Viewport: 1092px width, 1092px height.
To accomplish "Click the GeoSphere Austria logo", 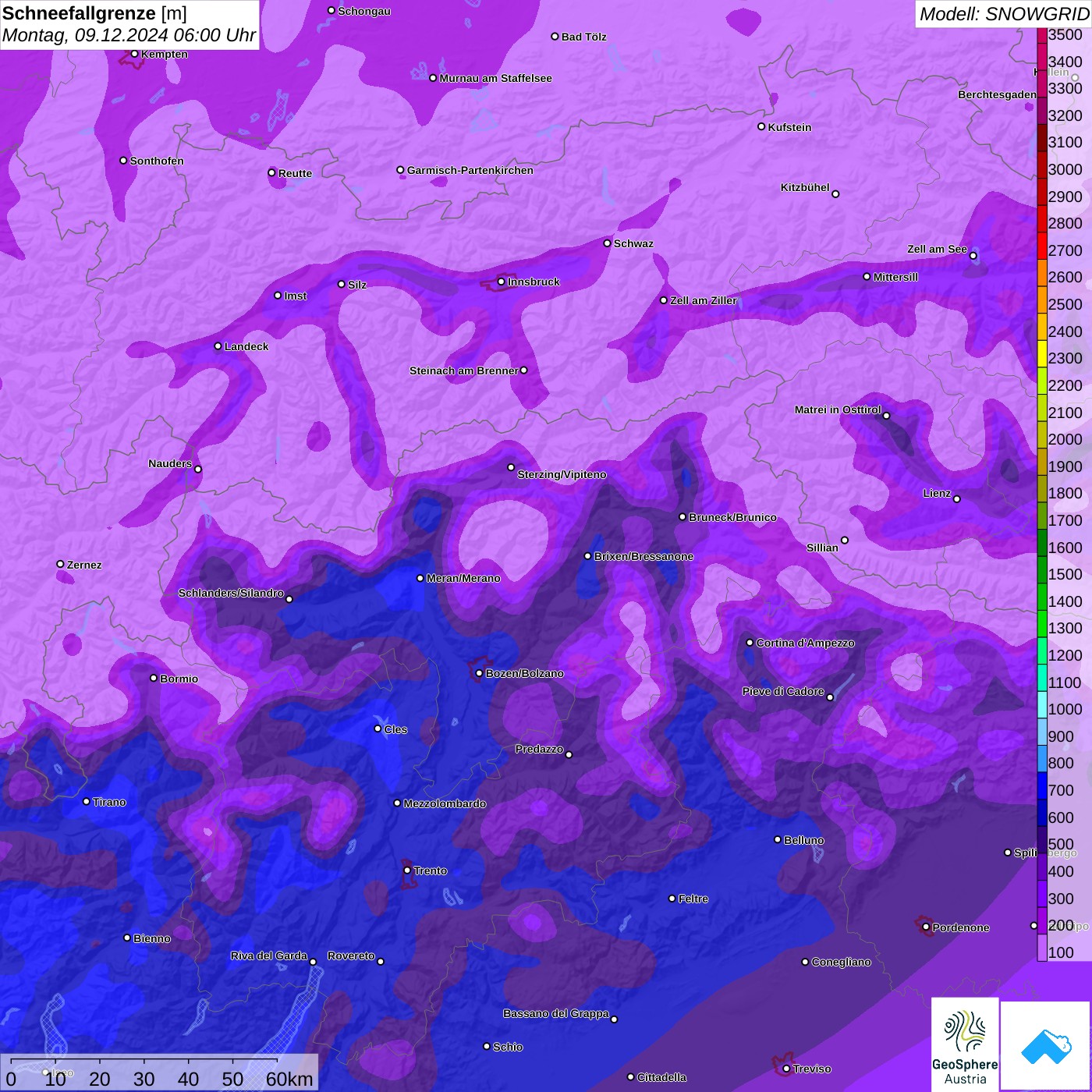I will (x=965, y=1044).
